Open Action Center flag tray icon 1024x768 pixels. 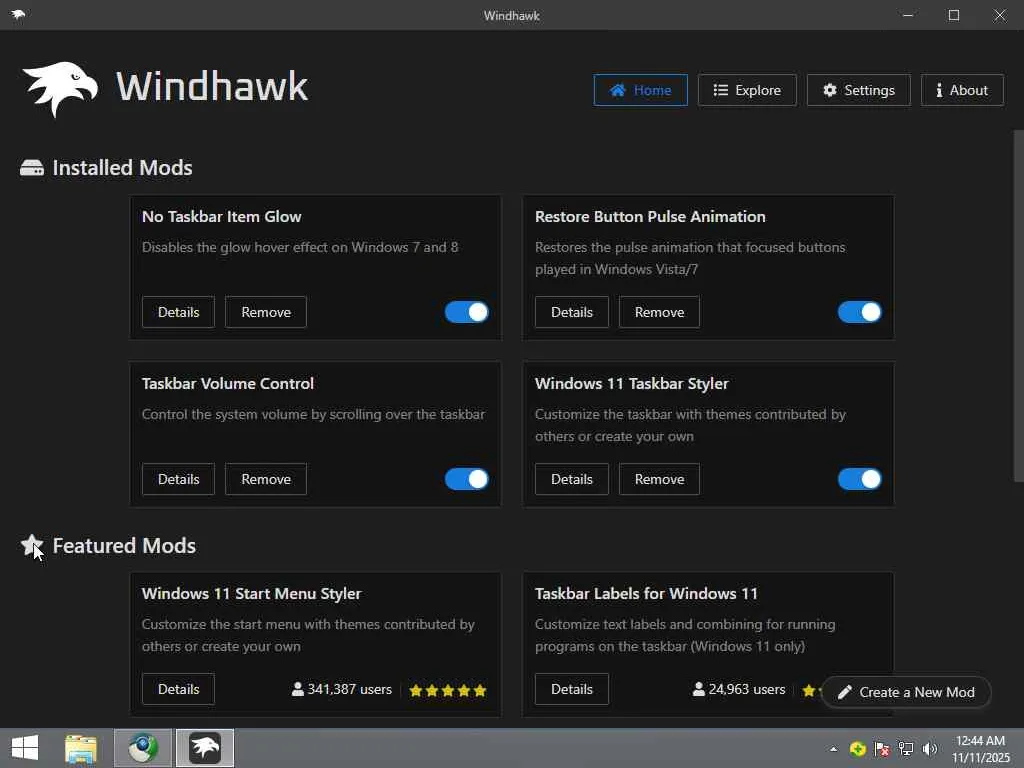point(882,749)
